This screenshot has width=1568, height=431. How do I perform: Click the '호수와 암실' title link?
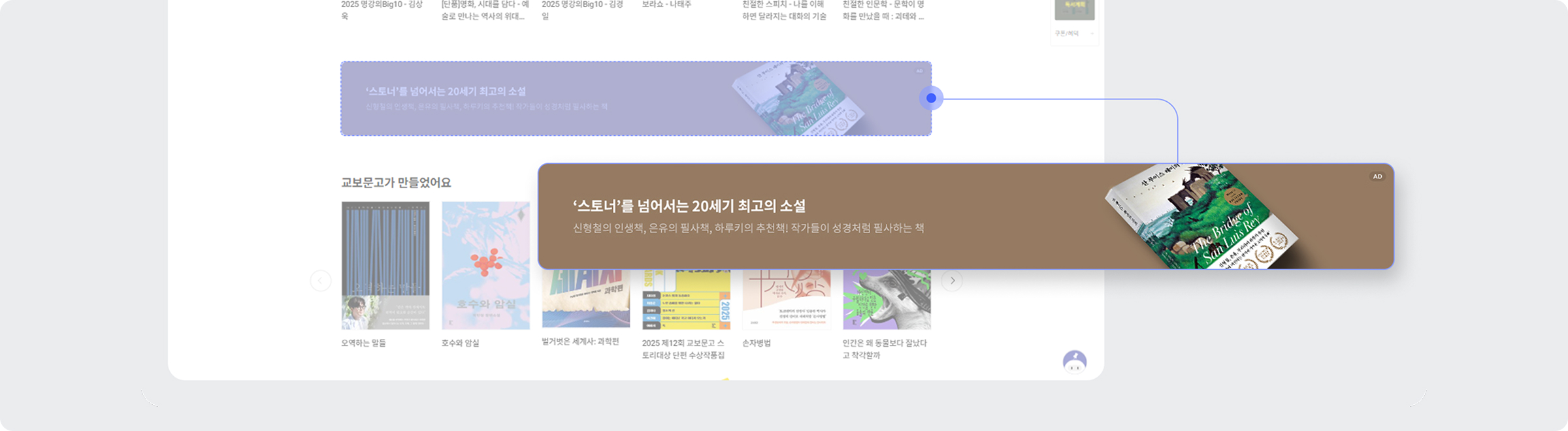tap(460, 343)
